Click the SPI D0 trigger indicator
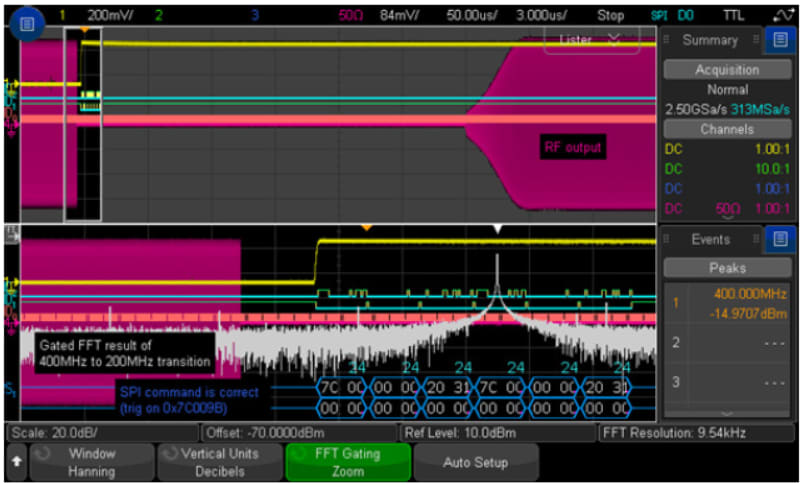Viewport: 804px width, 487px height. 672,15
